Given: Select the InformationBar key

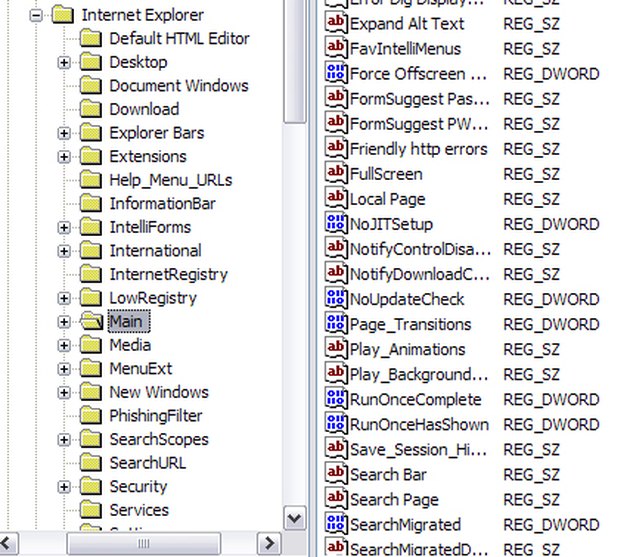Looking at the screenshot, I should pos(162,203).
